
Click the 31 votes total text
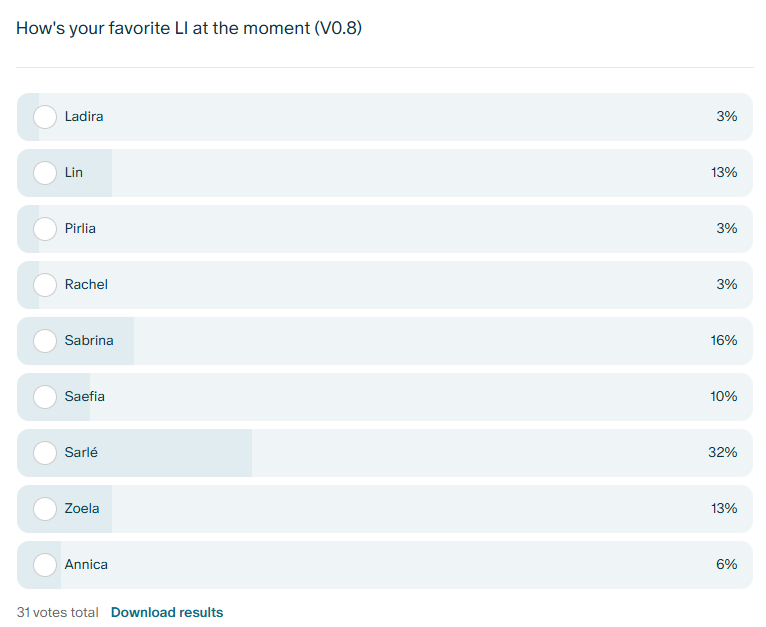pyautogui.click(x=58, y=612)
